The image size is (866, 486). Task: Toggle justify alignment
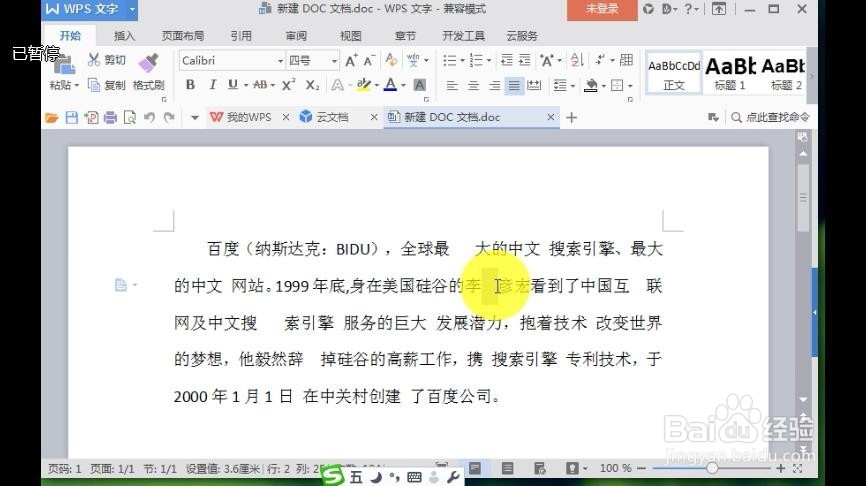(514, 86)
